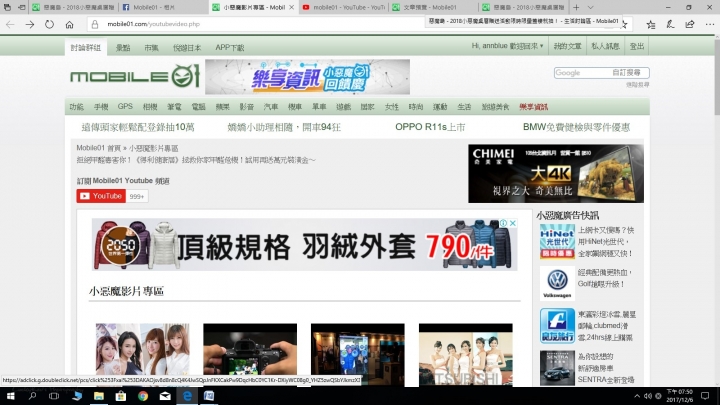Open the browser home page icon
Screen dimensions: 720x405
tap(69, 24)
